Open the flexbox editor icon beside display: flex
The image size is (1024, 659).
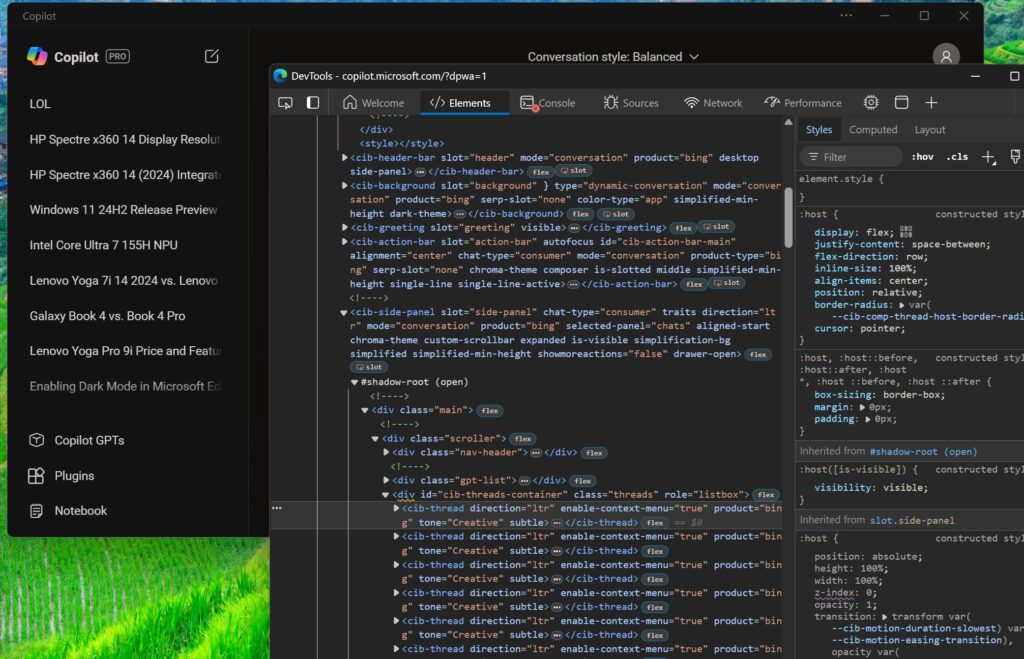[906, 231]
